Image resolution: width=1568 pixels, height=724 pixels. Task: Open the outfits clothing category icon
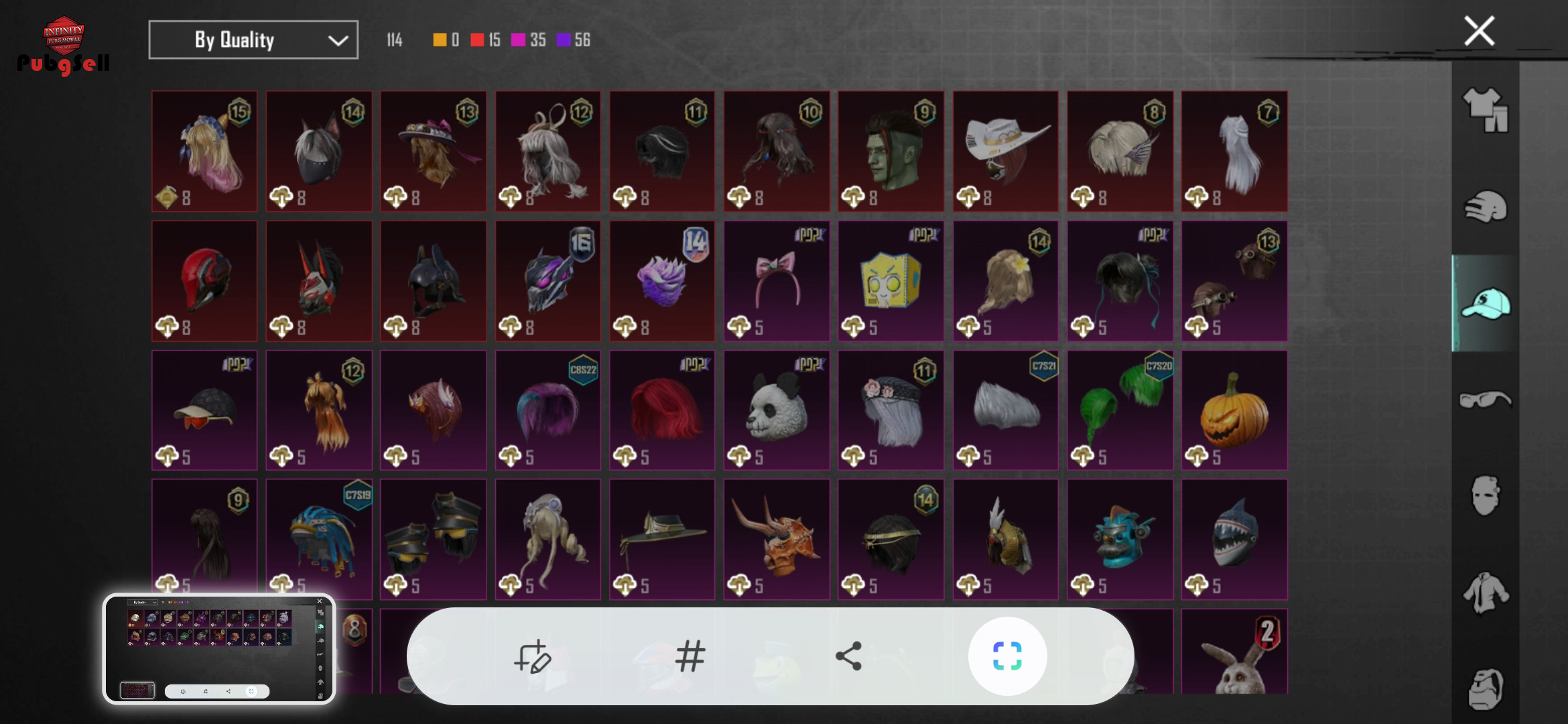coord(1485,110)
